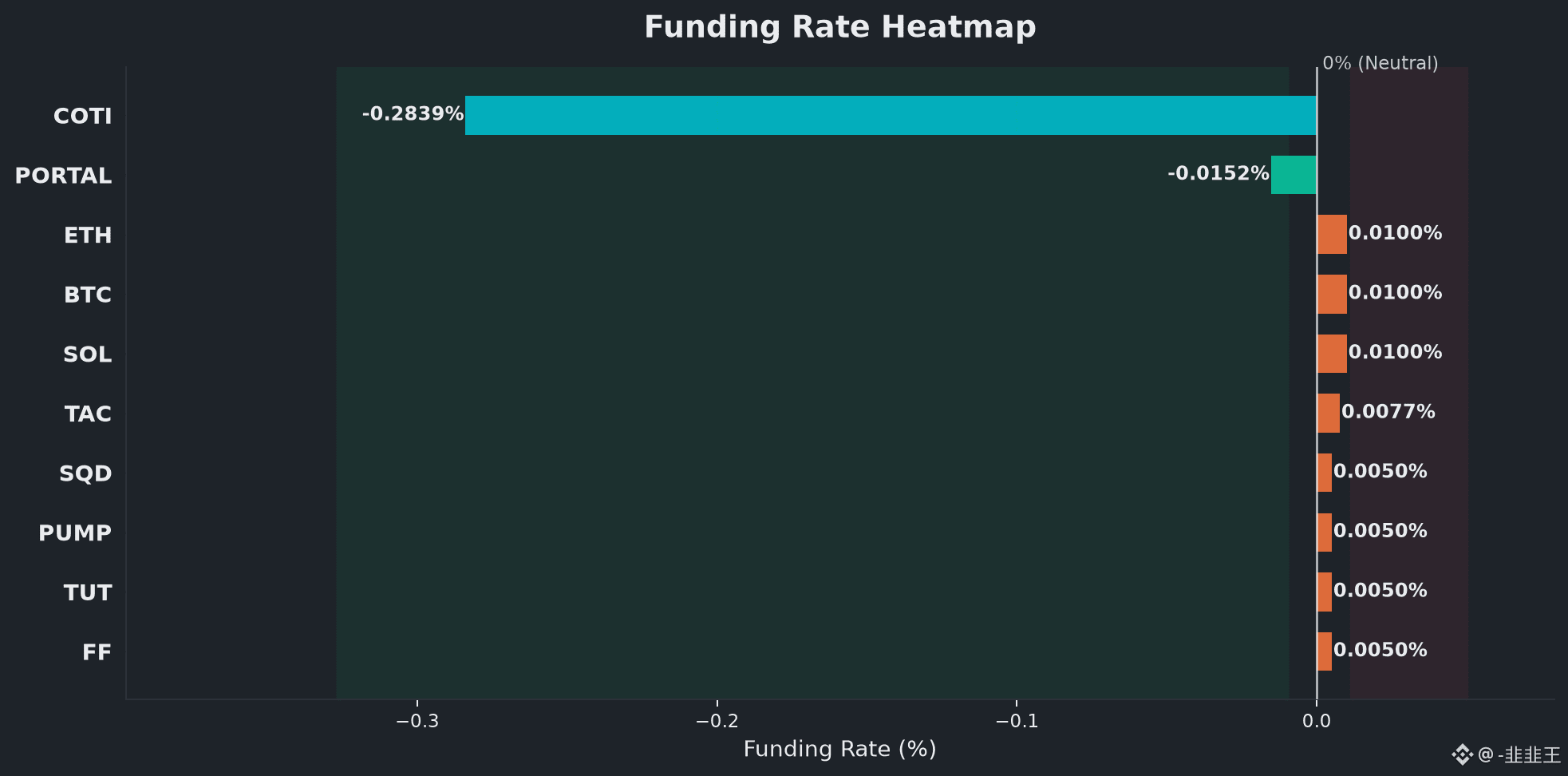This screenshot has width=1568, height=776.
Task: Click the ETH row label
Action: pyautogui.click(x=88, y=236)
